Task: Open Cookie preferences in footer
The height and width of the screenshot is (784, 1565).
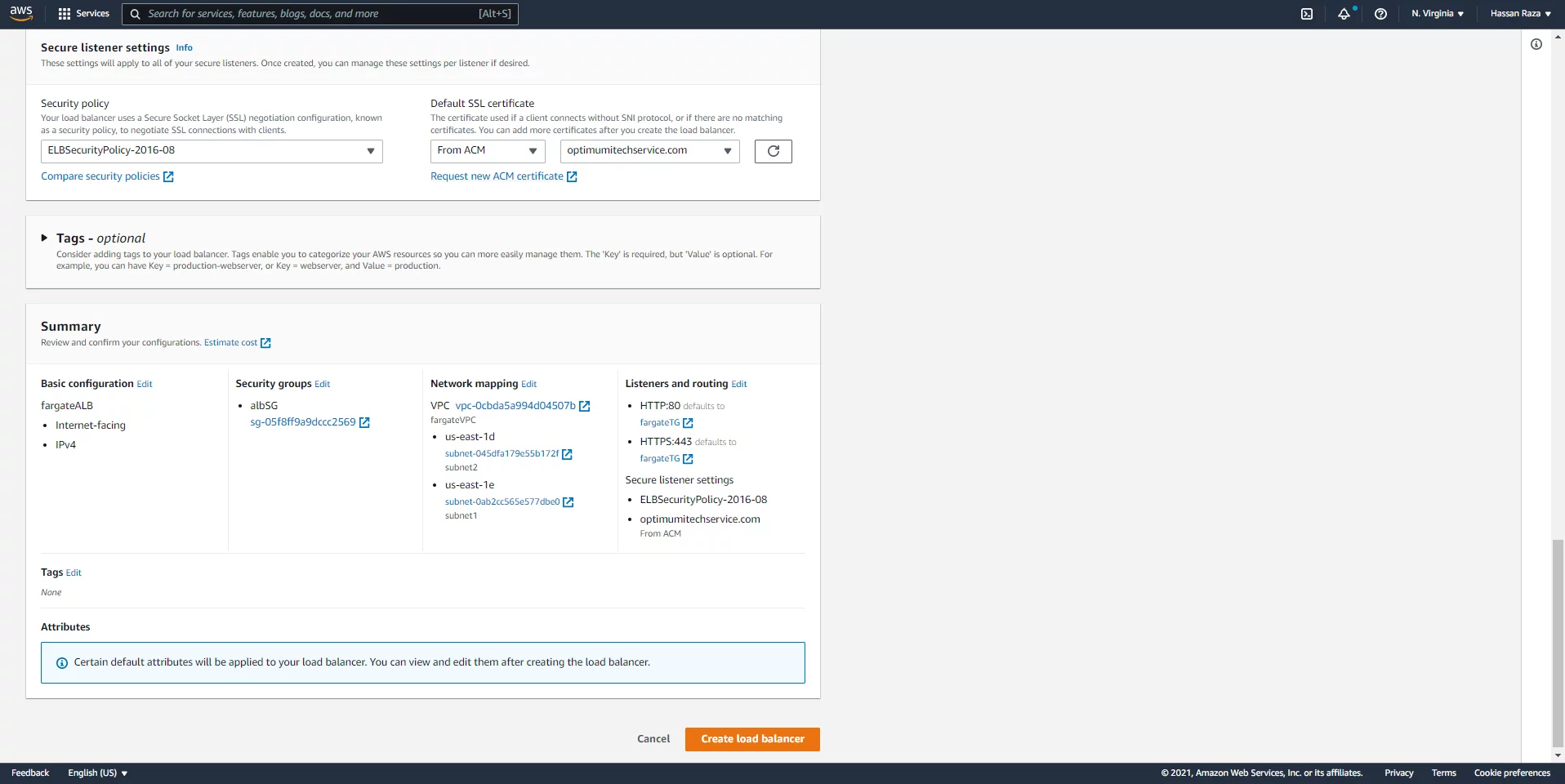Action: 1512,773
